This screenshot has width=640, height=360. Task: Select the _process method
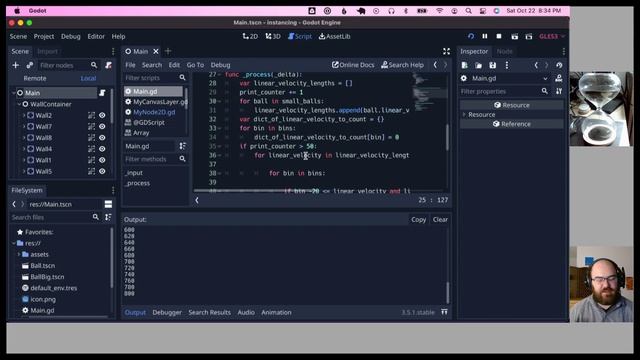click(x=138, y=183)
